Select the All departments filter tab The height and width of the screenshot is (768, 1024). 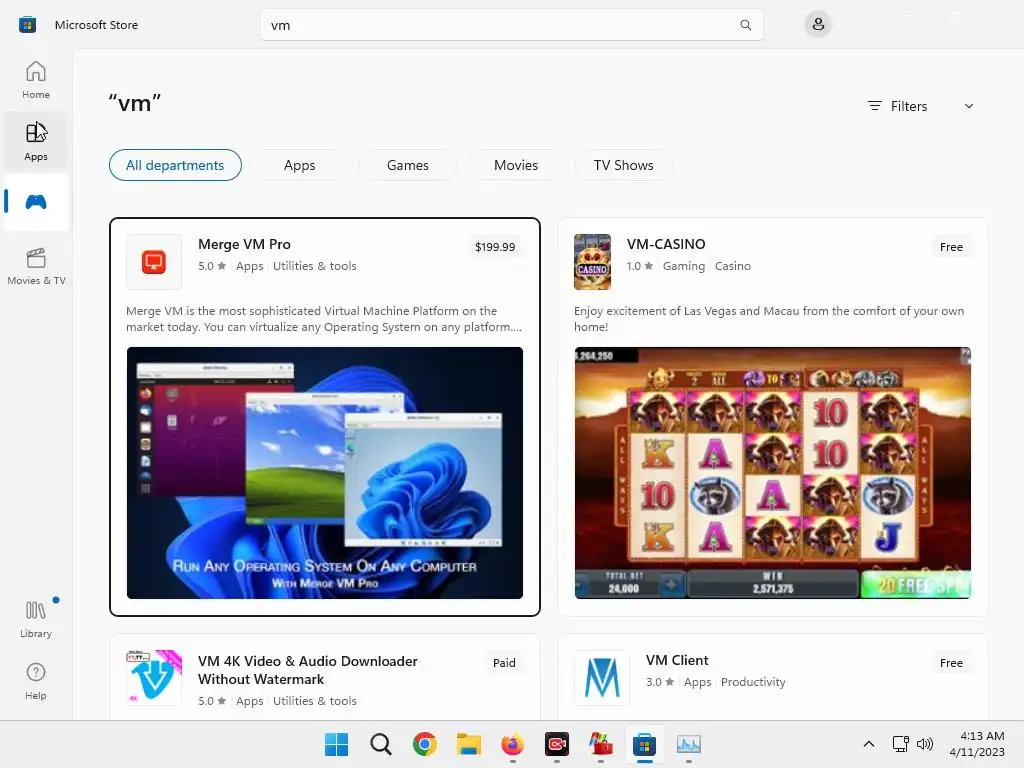click(x=175, y=165)
